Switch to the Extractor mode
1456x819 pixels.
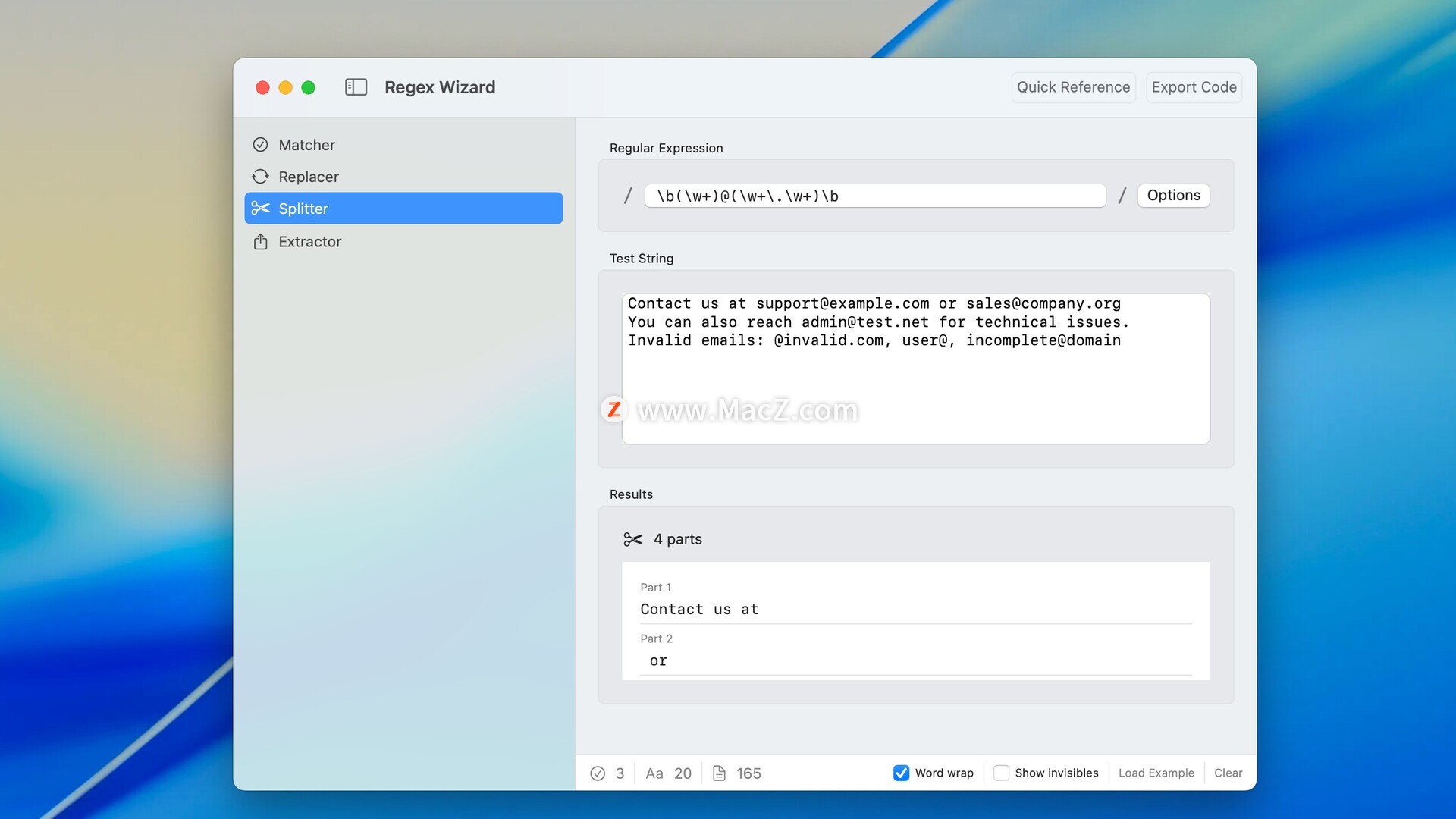pos(309,242)
